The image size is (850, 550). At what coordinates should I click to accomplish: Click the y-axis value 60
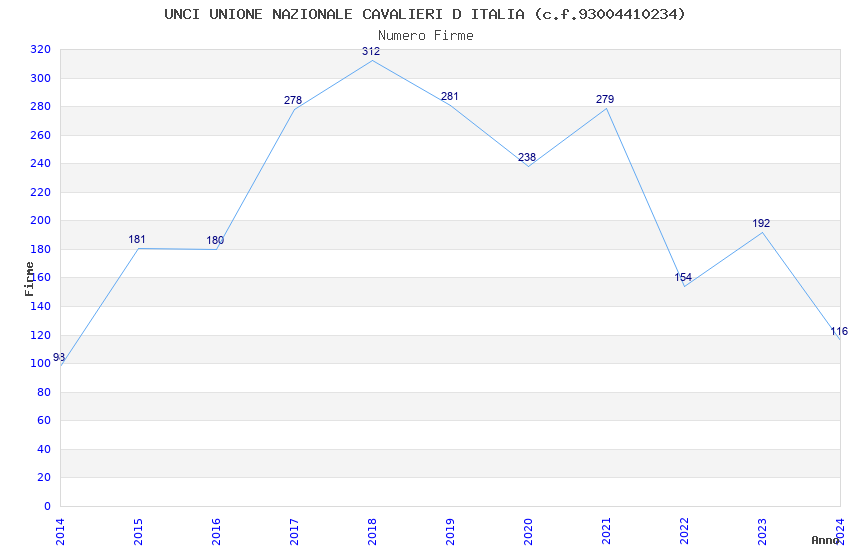(44, 420)
